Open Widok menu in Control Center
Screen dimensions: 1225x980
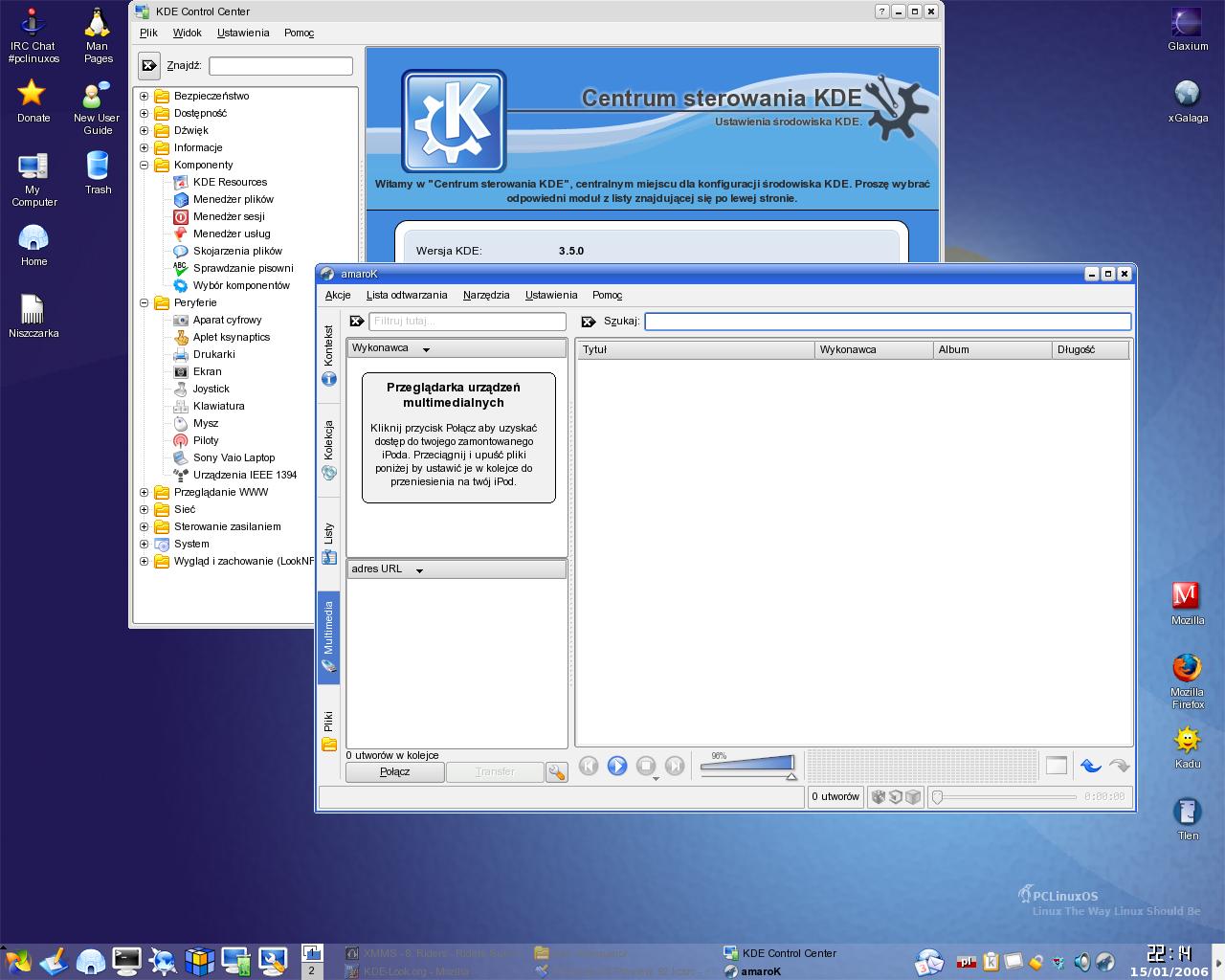tap(187, 33)
